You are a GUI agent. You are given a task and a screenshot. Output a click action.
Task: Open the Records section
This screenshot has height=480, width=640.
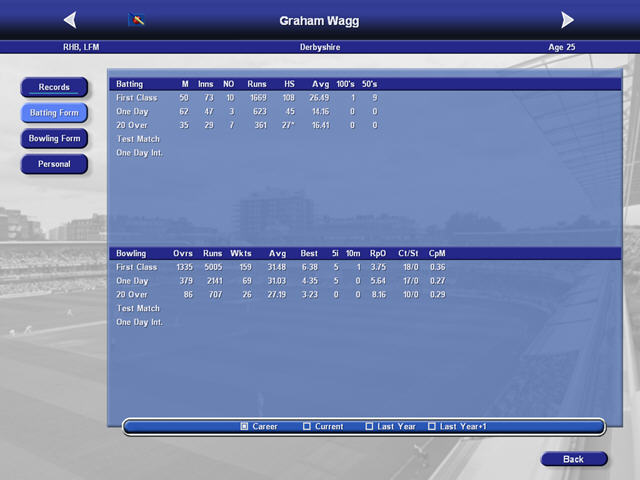54,87
